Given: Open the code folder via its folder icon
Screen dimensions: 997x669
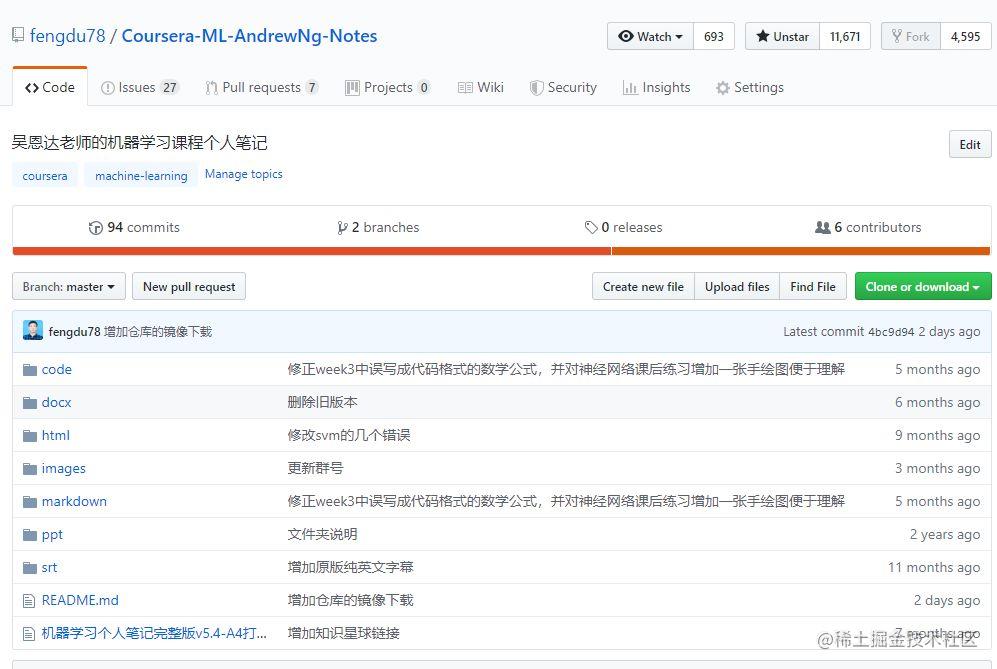Looking at the screenshot, I should tap(30, 369).
